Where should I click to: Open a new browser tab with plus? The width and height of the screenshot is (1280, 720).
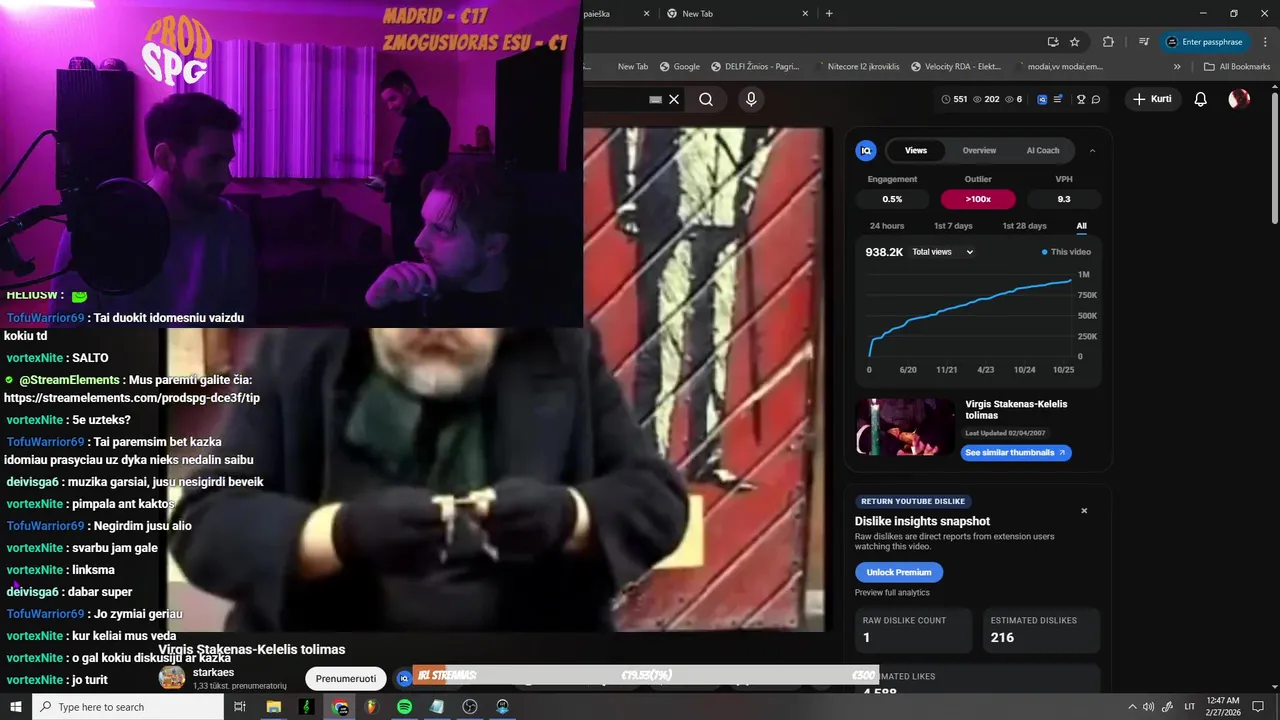tap(829, 13)
